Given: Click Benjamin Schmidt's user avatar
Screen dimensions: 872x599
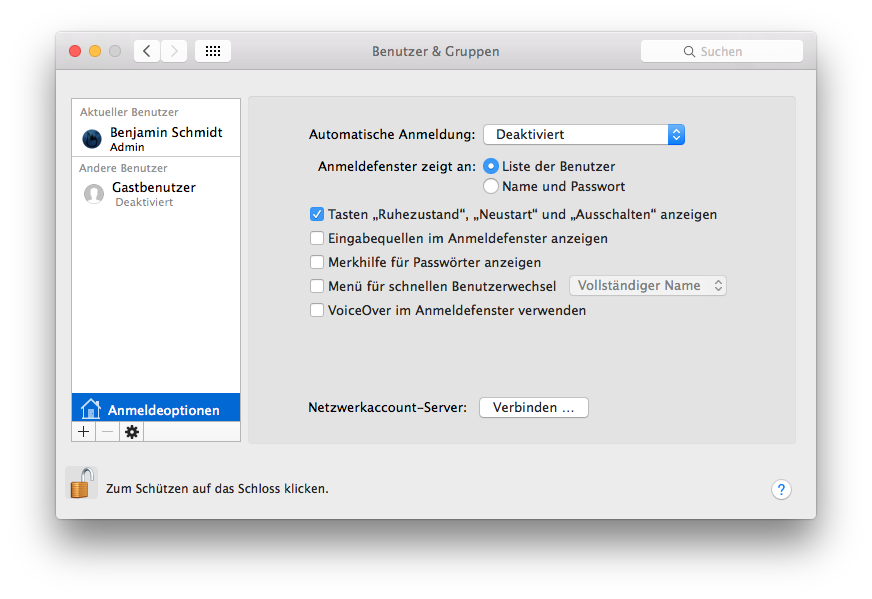Looking at the screenshot, I should point(92,139).
